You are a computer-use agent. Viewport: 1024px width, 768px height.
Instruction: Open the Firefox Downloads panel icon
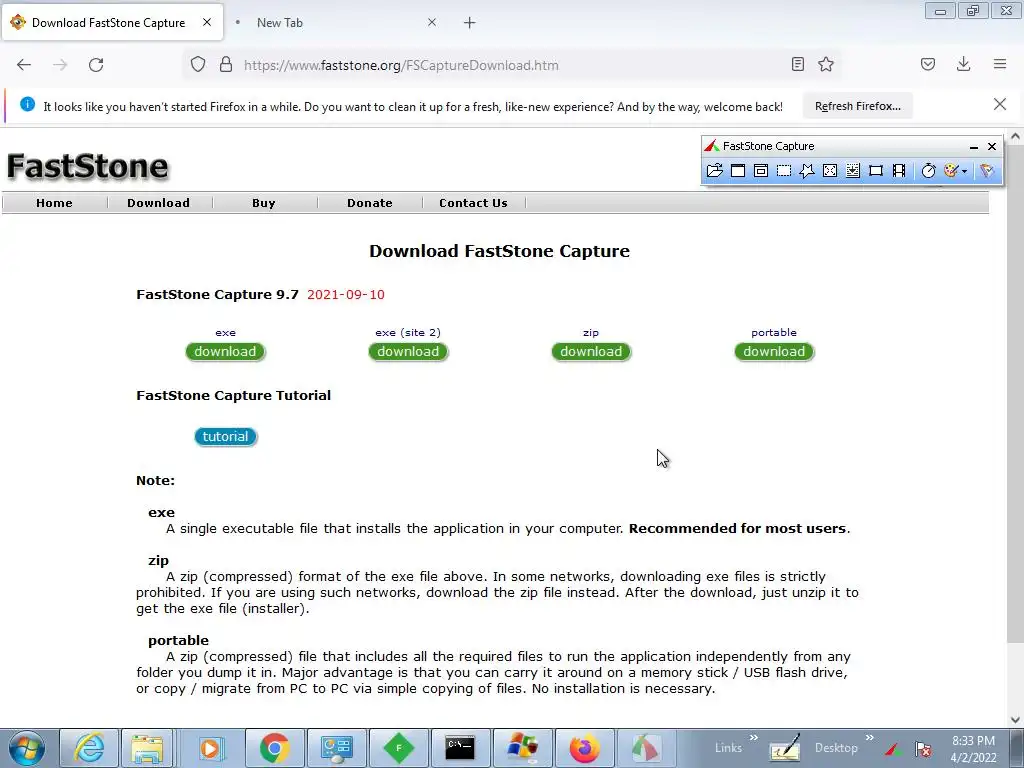click(963, 64)
